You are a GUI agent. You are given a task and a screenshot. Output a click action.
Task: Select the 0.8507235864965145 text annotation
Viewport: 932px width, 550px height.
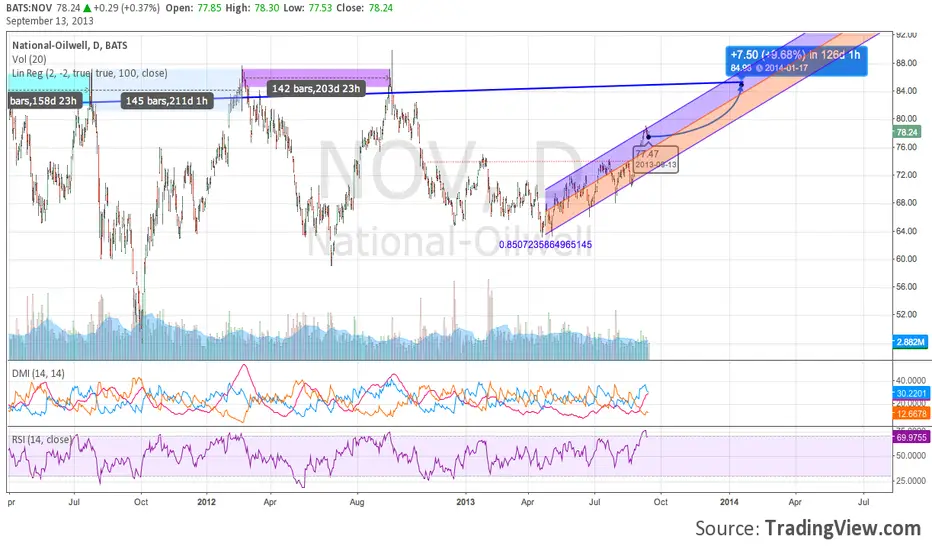[545, 244]
